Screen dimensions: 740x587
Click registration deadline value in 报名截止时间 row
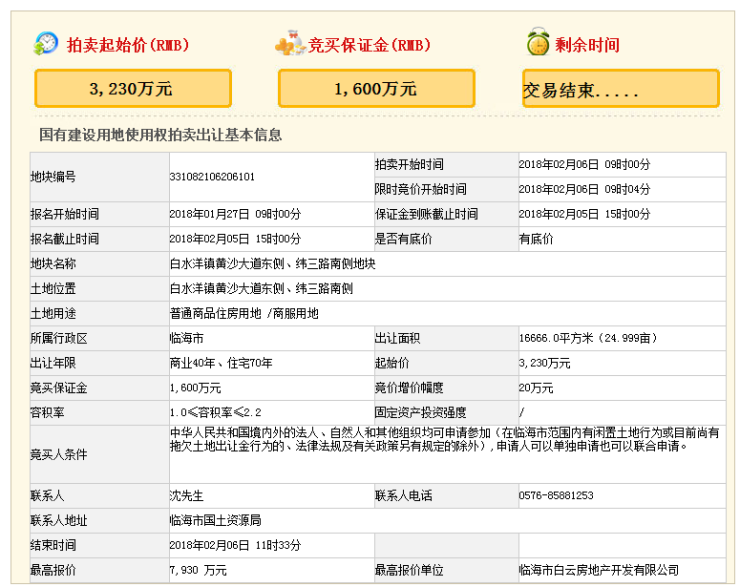(235, 239)
